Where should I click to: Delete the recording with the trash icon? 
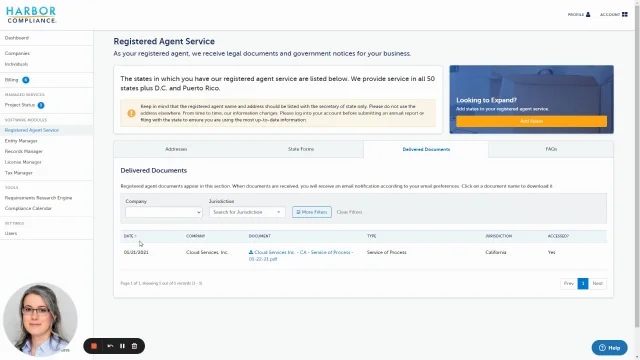(134, 346)
